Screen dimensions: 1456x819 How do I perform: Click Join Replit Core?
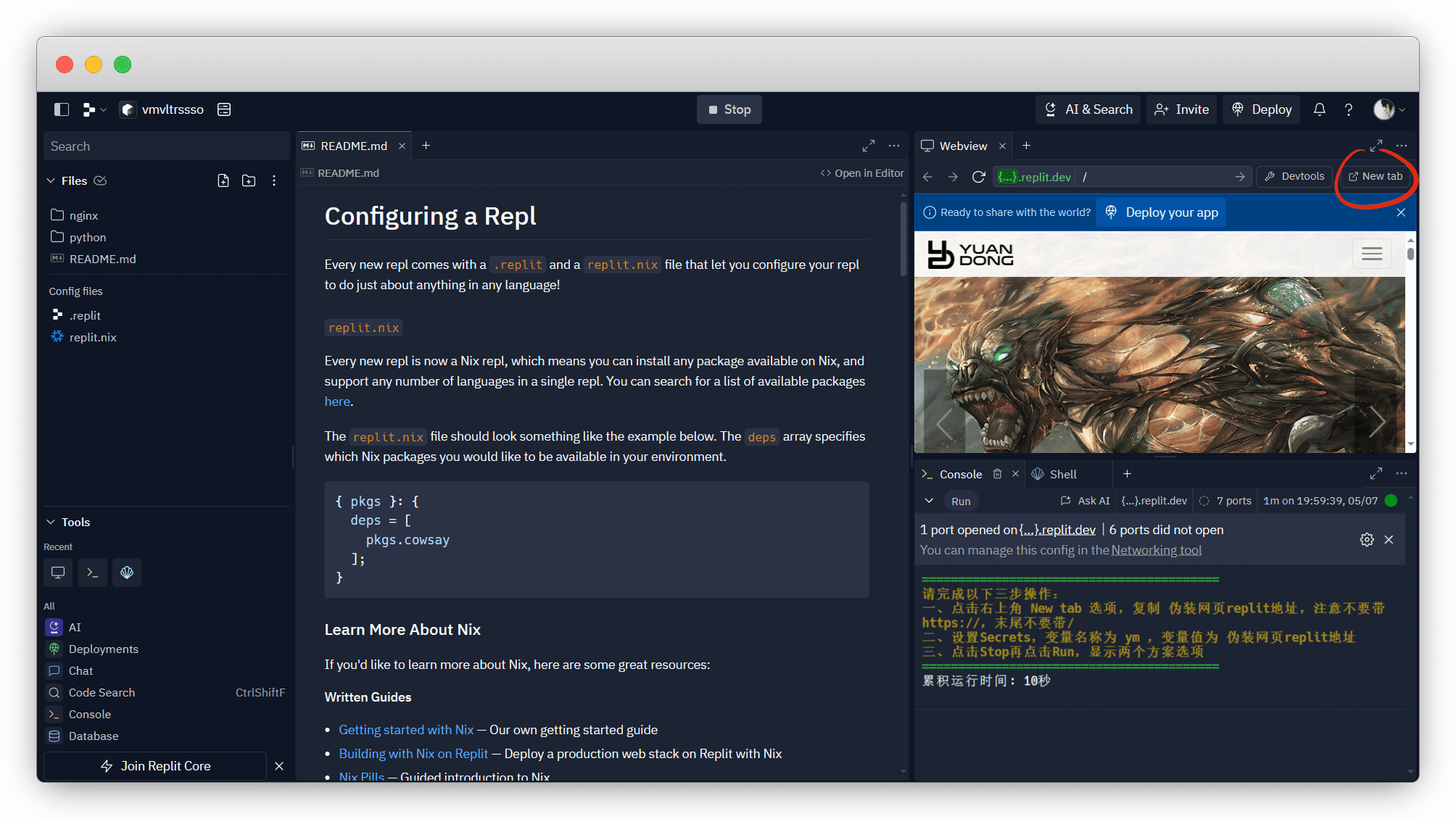pos(155,766)
